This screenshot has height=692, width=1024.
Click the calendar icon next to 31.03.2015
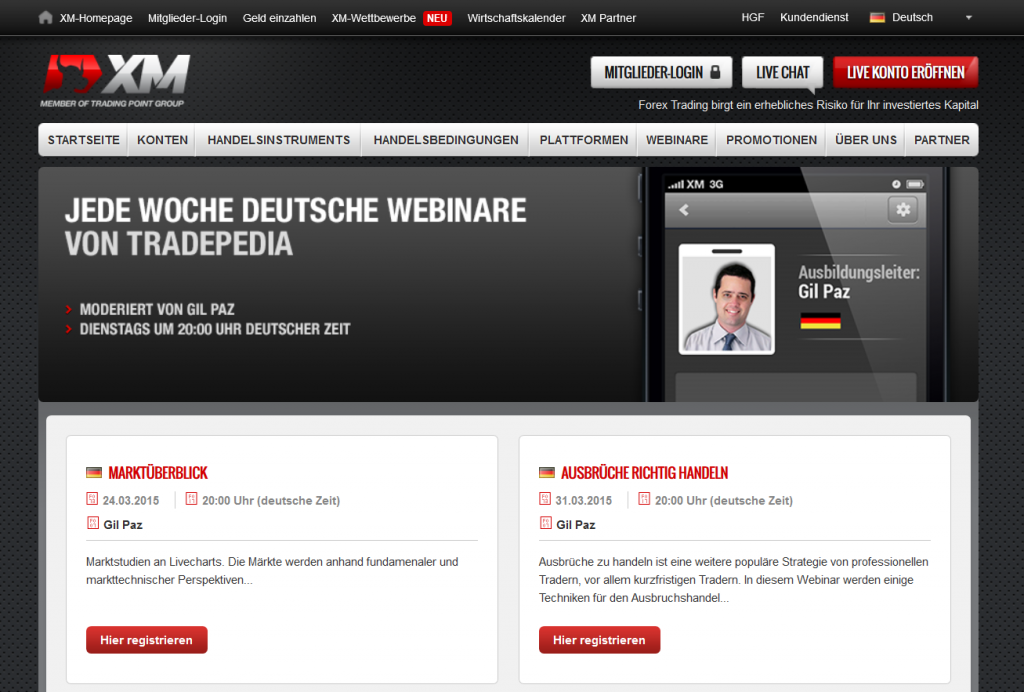[x=545, y=499]
